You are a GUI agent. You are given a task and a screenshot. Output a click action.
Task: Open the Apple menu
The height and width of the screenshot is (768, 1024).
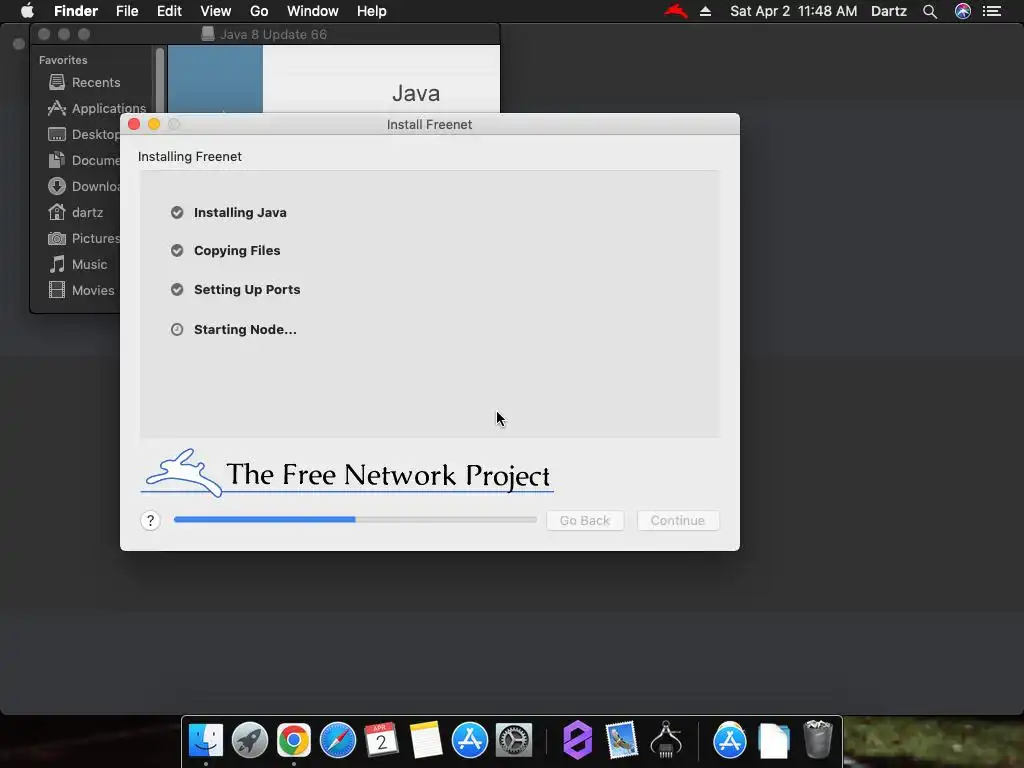[x=27, y=11]
